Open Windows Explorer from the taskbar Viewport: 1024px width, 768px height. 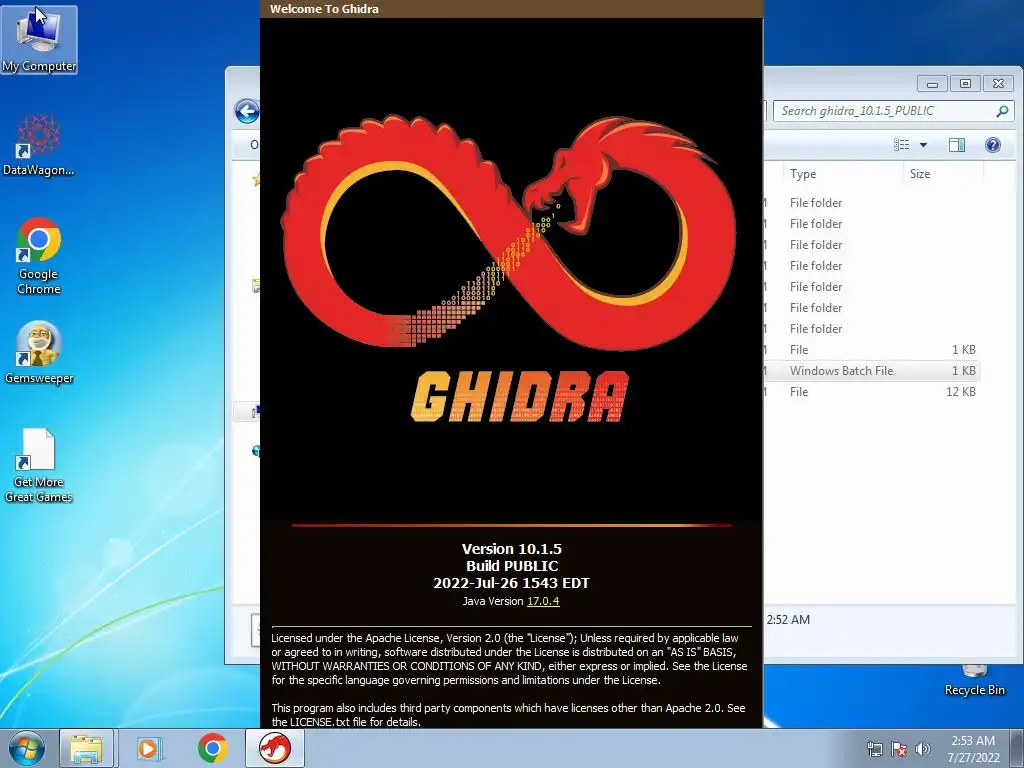point(86,748)
